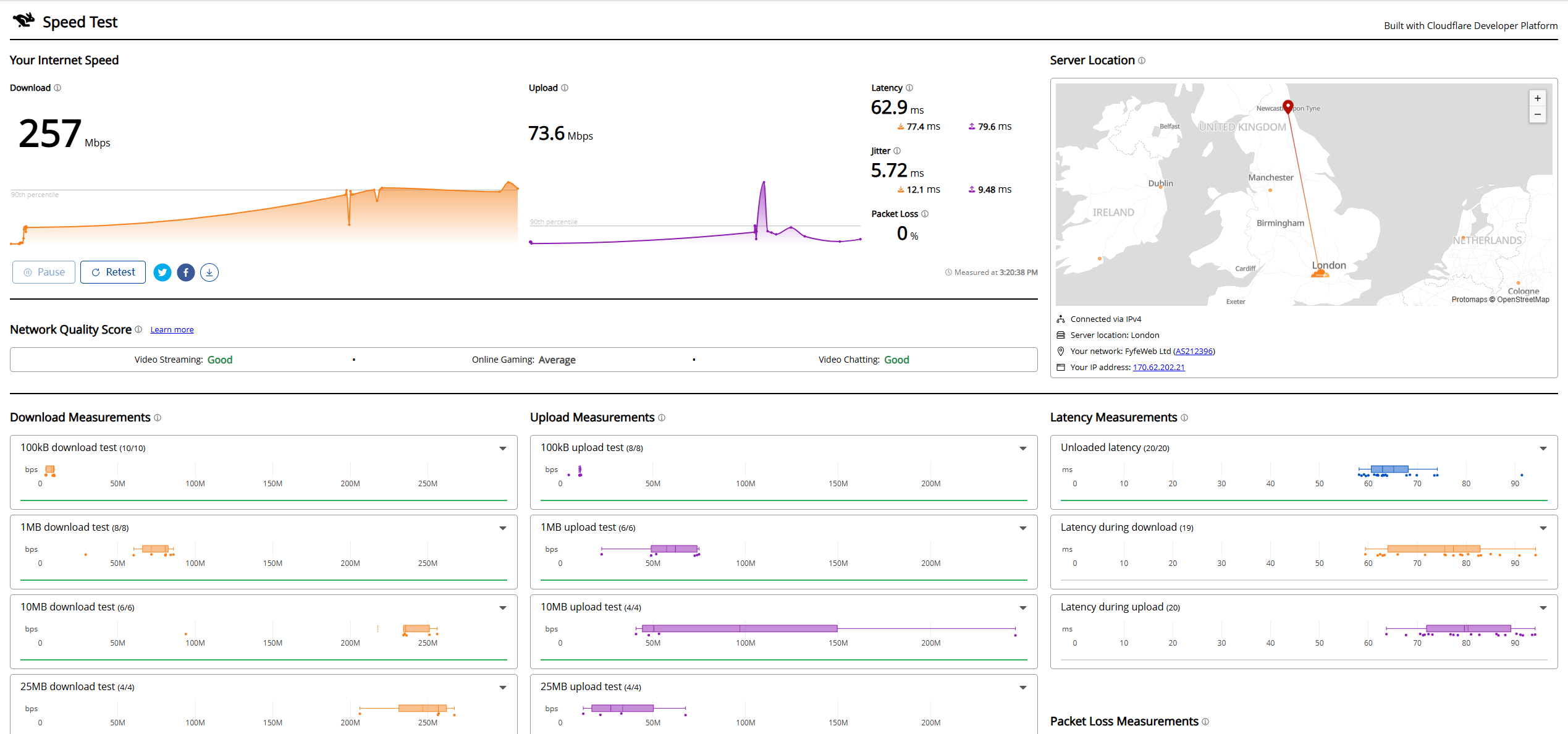Open the Latency info icon
The image size is (1568, 734).
(x=909, y=88)
